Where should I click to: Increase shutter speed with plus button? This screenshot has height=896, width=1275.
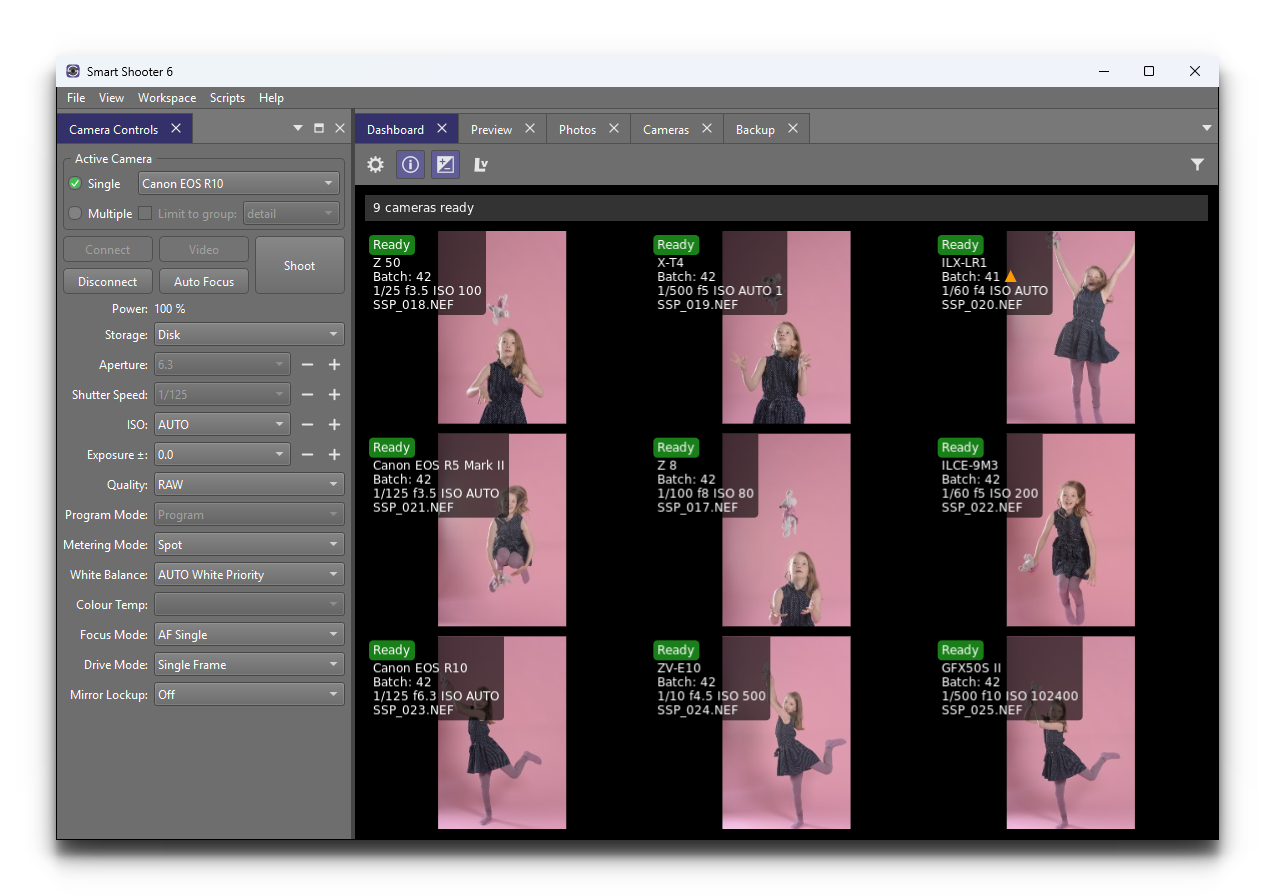334,395
